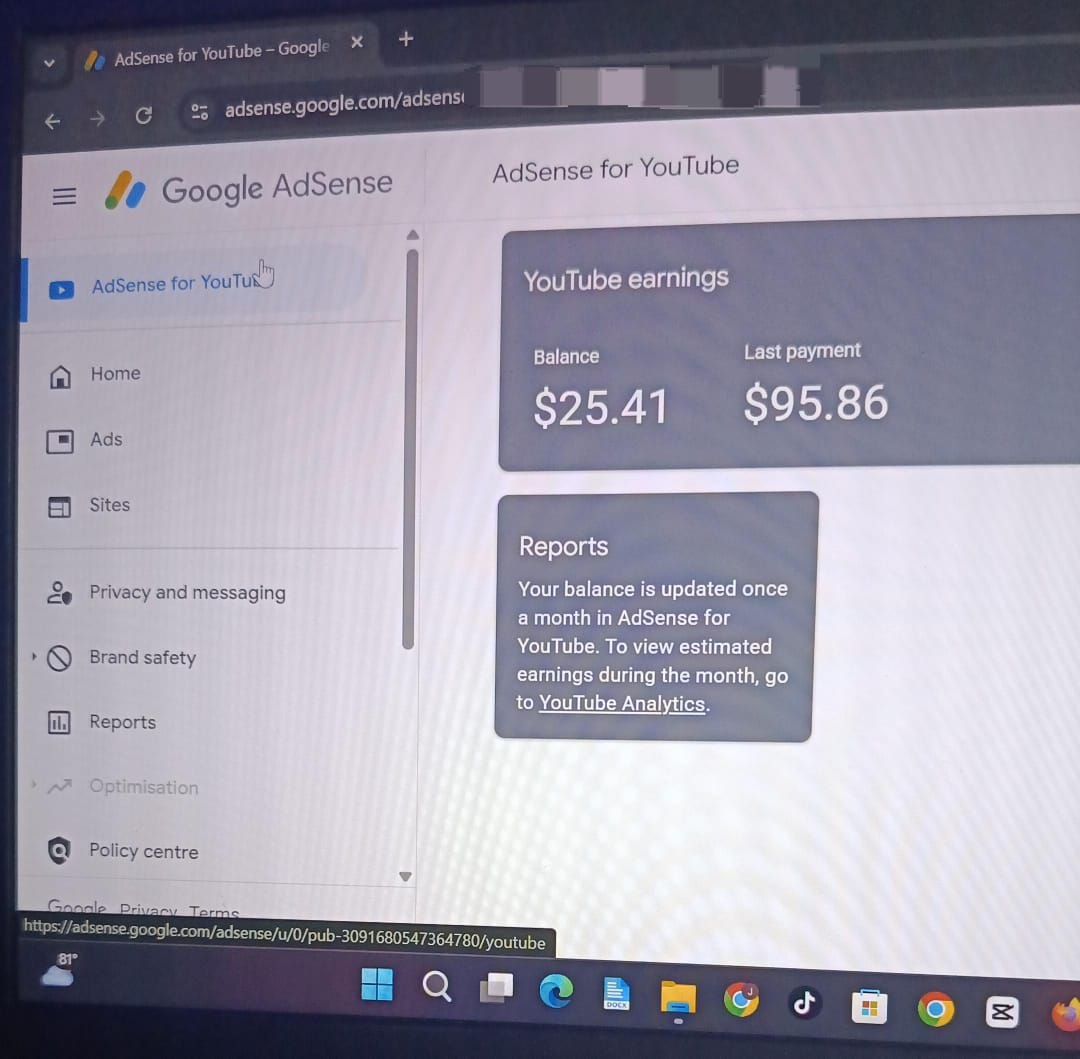
Task: Open the Windows Start menu
Action: click(x=377, y=983)
